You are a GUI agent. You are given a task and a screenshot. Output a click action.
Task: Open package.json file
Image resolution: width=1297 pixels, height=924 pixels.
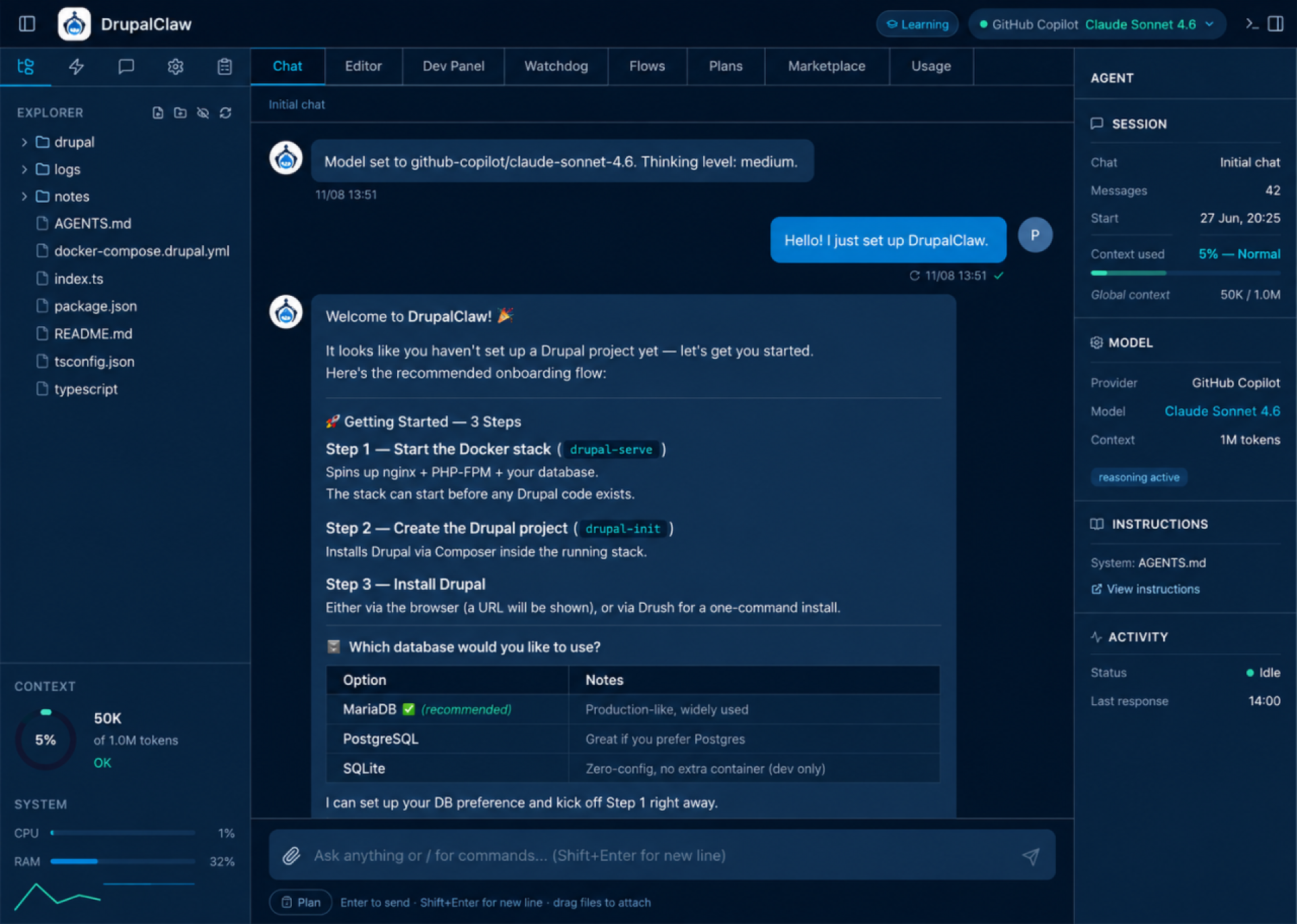pyautogui.click(x=86, y=306)
